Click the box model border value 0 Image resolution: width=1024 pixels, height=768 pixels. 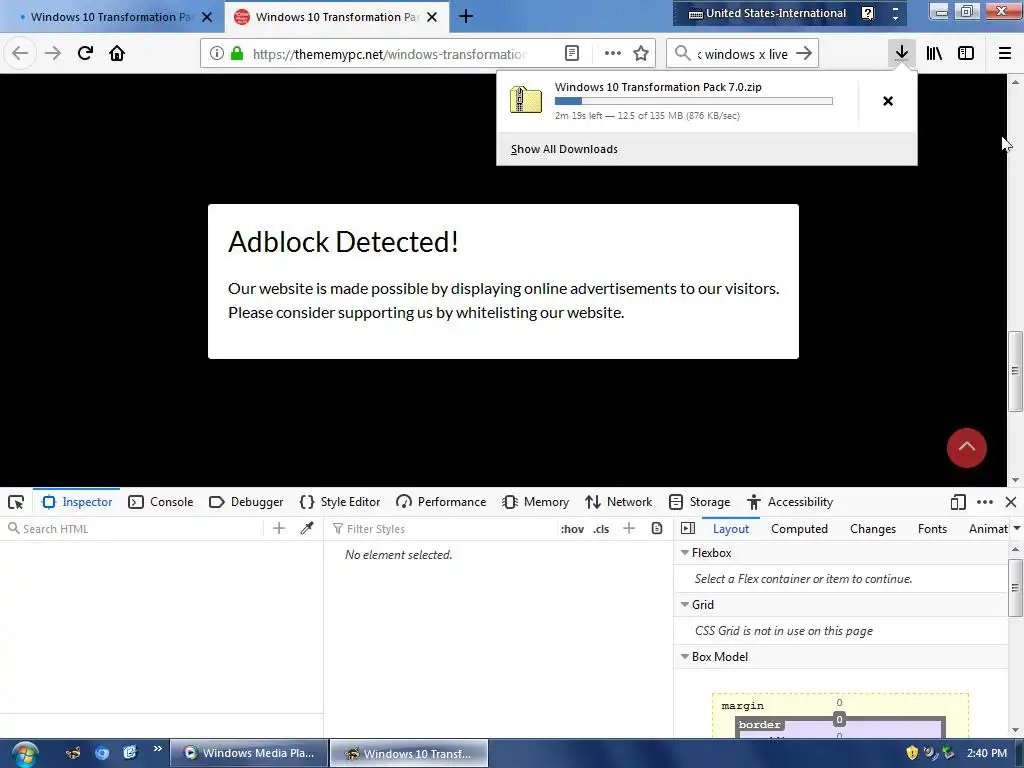[839, 720]
